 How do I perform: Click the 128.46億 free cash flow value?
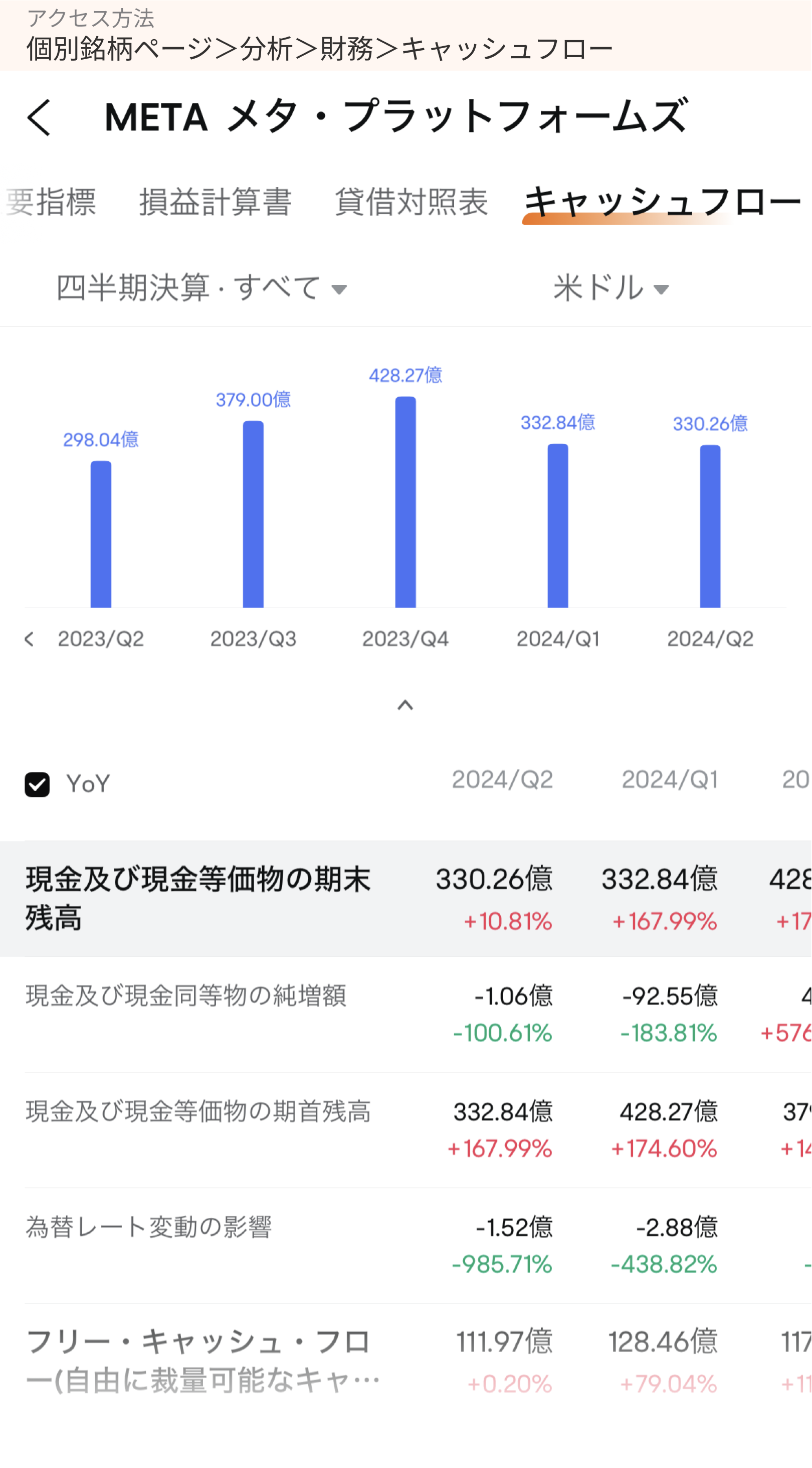tap(663, 1342)
